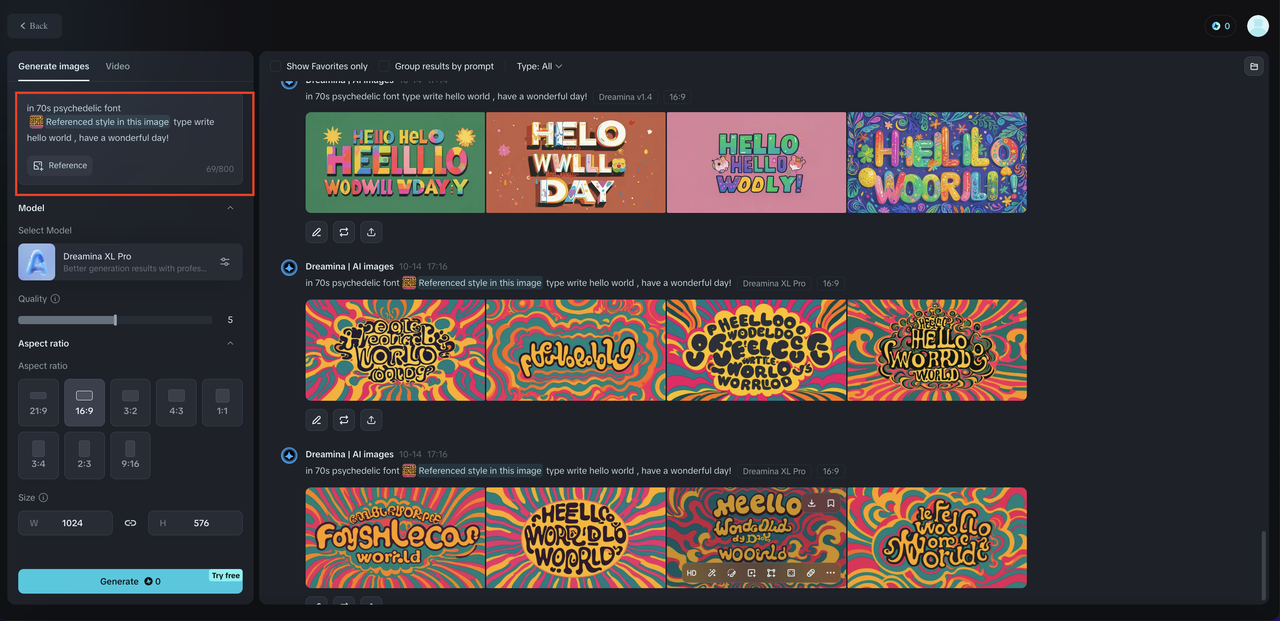Image resolution: width=1280 pixels, height=621 pixels.
Task: Regenerate the middle XL Pro row
Action: pyautogui.click(x=344, y=420)
